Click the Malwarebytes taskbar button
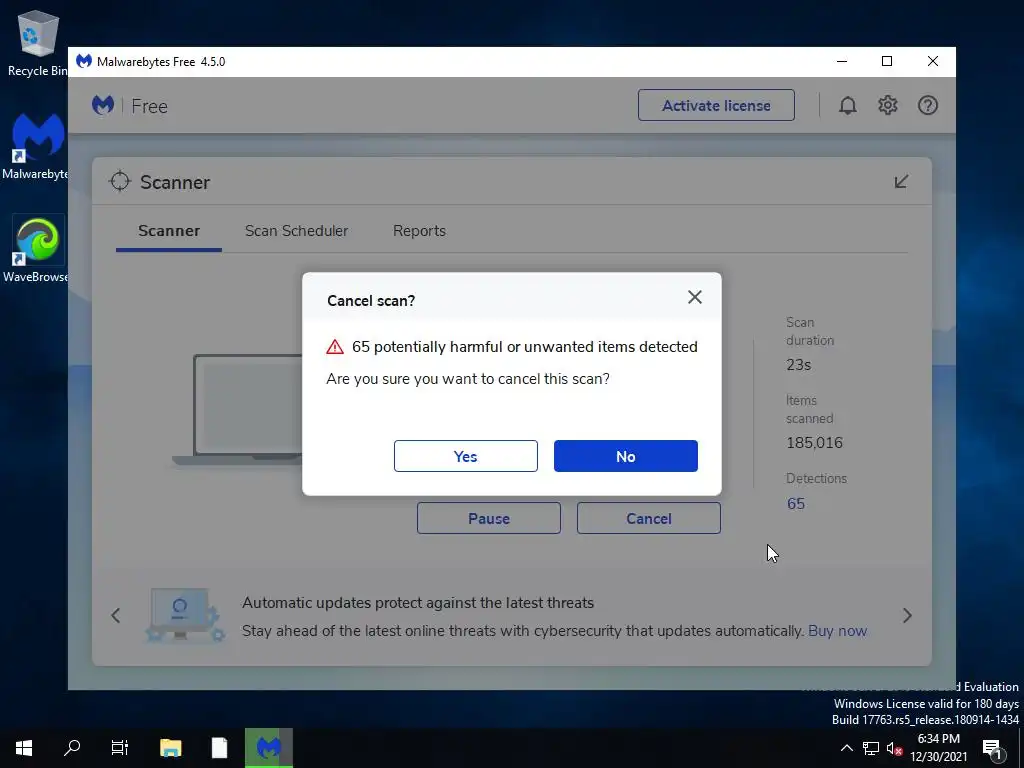Viewport: 1024px width, 768px height. coord(268,748)
